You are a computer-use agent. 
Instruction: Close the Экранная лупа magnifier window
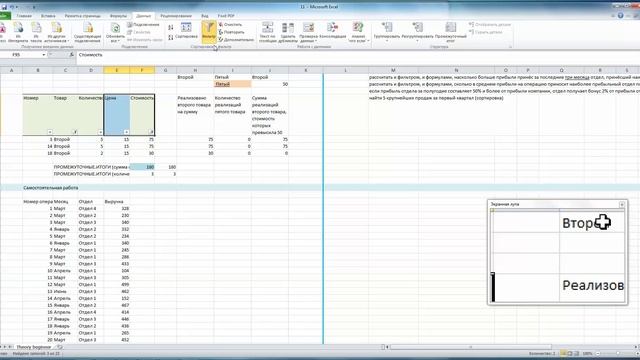(x=622, y=204)
